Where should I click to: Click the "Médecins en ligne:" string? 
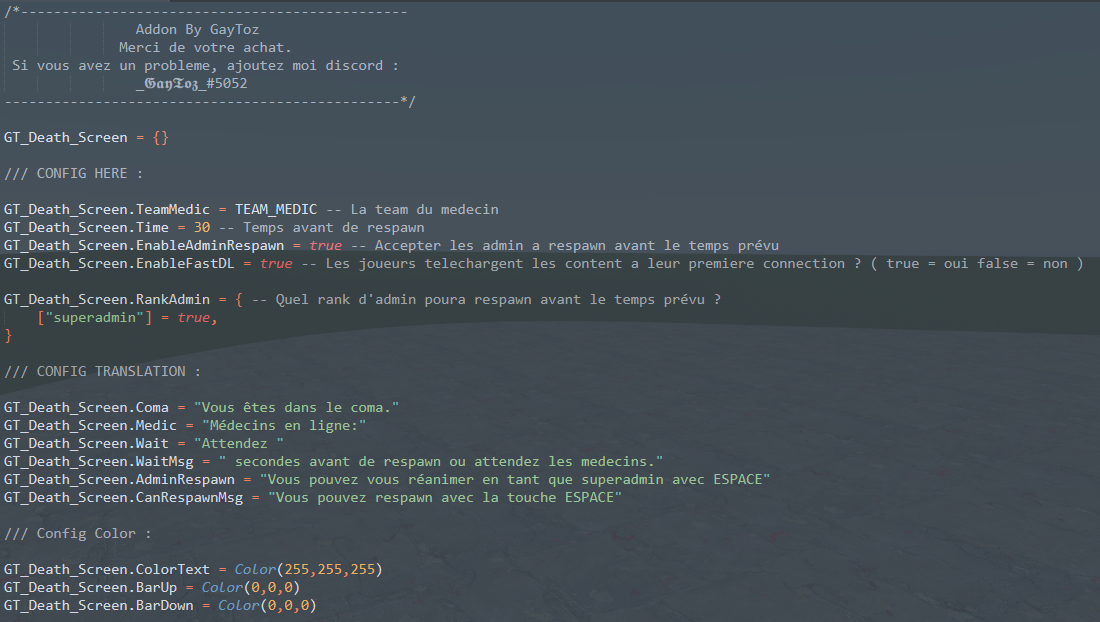coord(284,426)
